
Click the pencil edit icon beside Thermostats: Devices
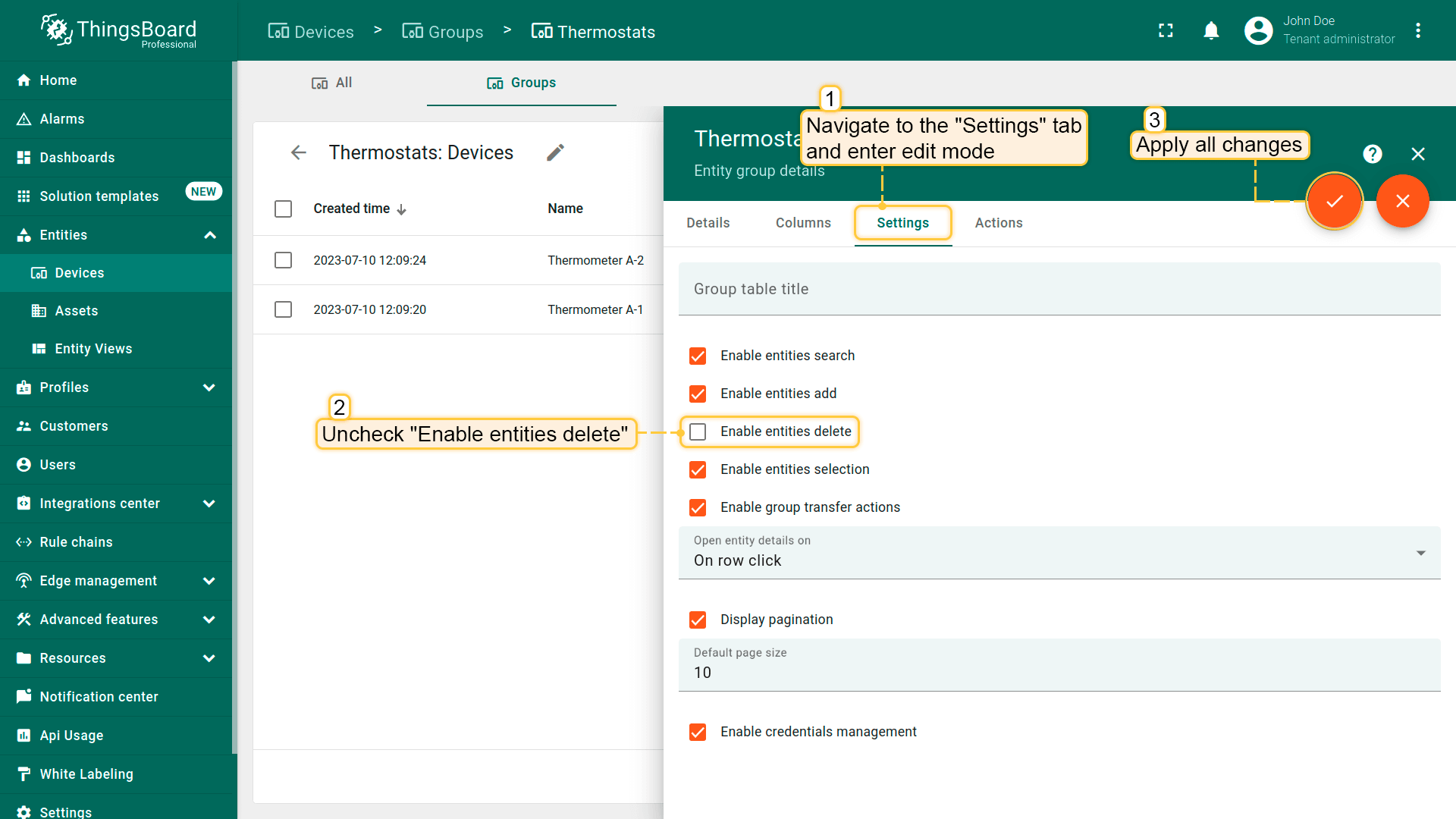(555, 152)
